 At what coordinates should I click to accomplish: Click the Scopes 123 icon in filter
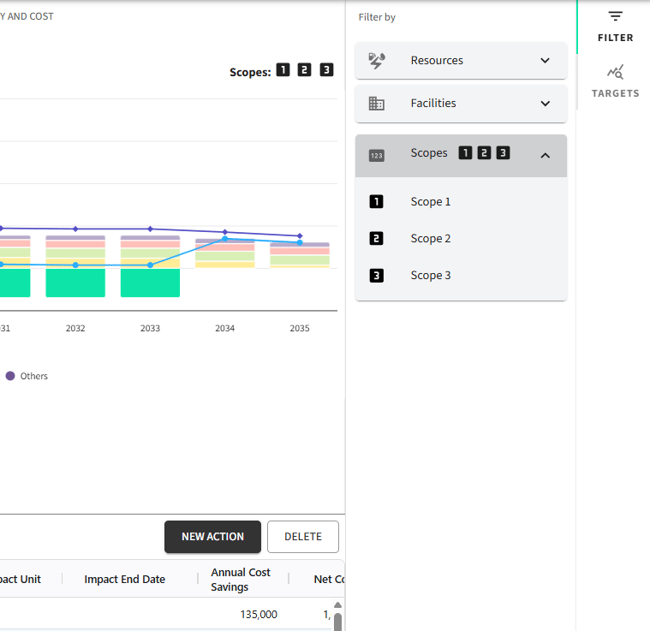coord(377,155)
